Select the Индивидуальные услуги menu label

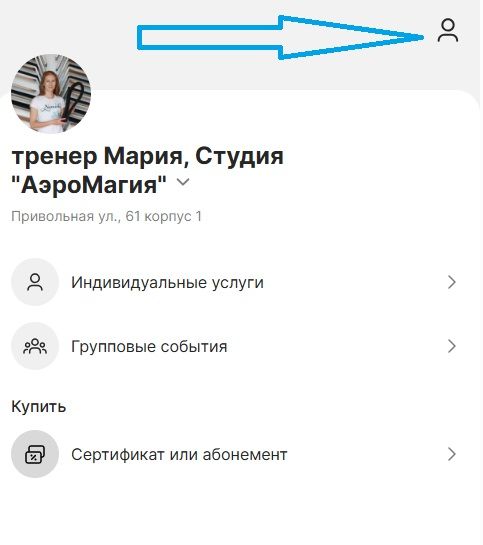point(167,283)
